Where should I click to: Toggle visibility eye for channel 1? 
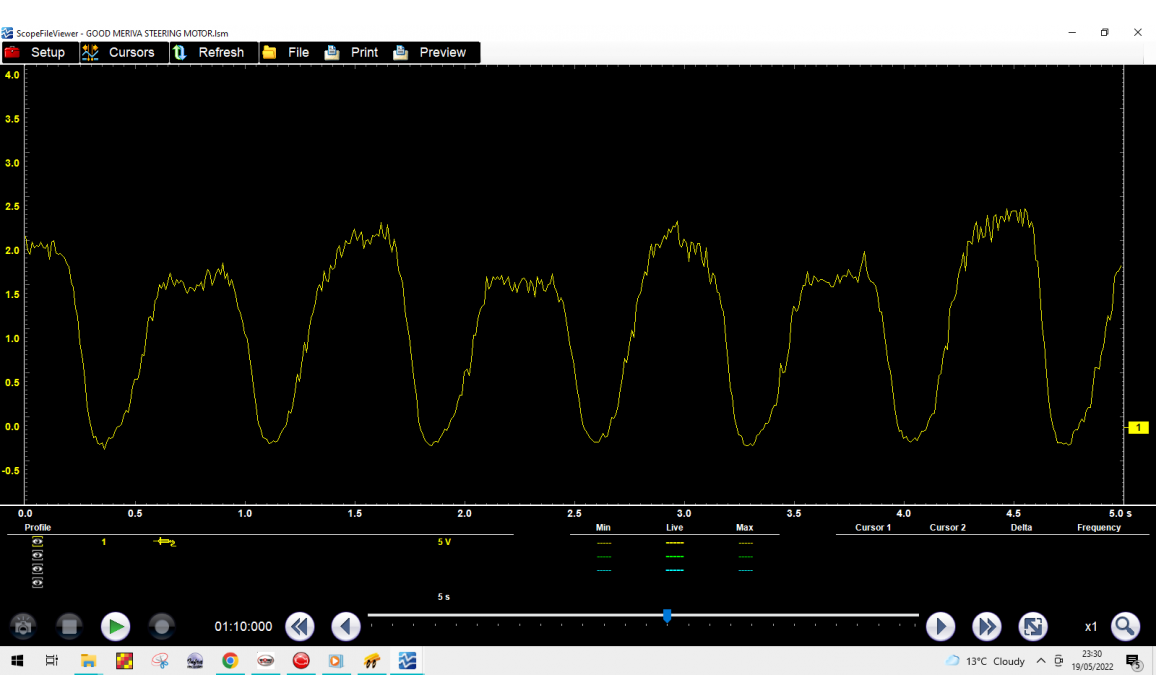38,542
